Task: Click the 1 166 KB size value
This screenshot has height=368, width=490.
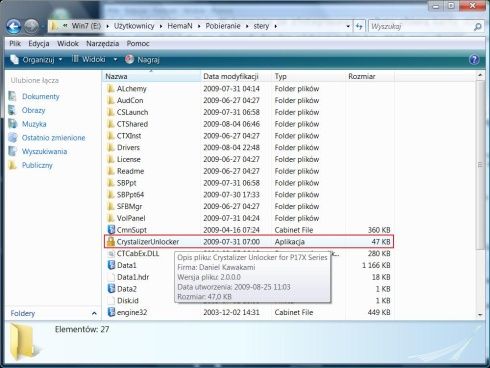Action: (x=376, y=265)
